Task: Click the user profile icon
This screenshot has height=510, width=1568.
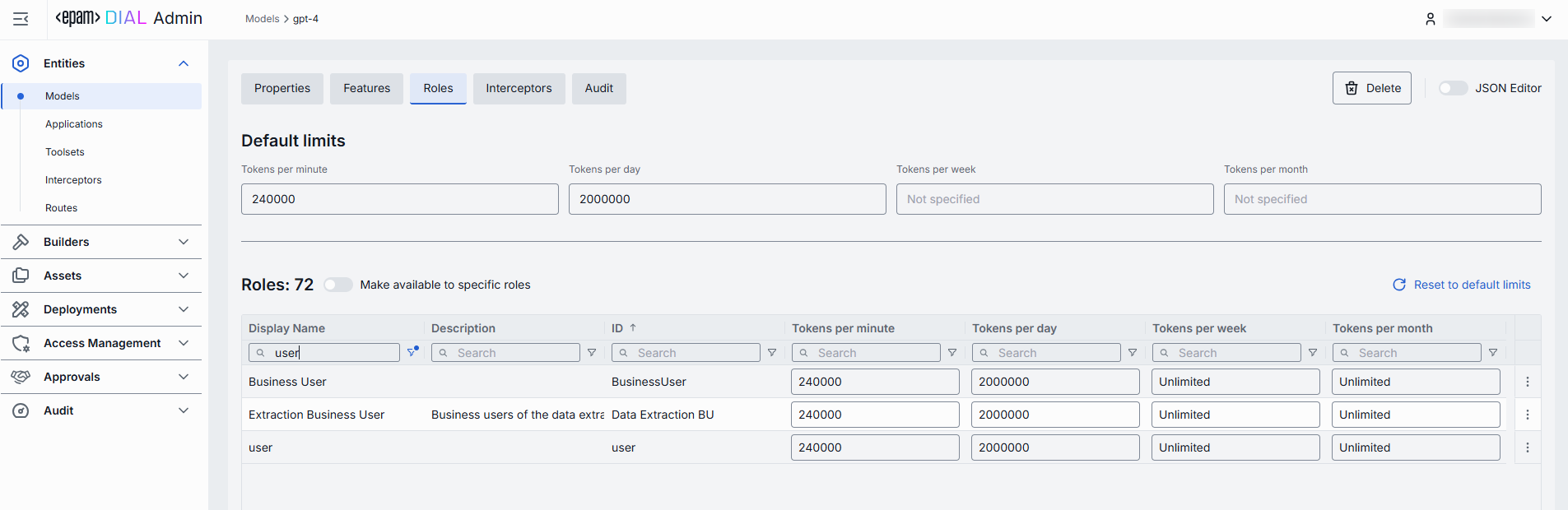Action: pos(1430,19)
